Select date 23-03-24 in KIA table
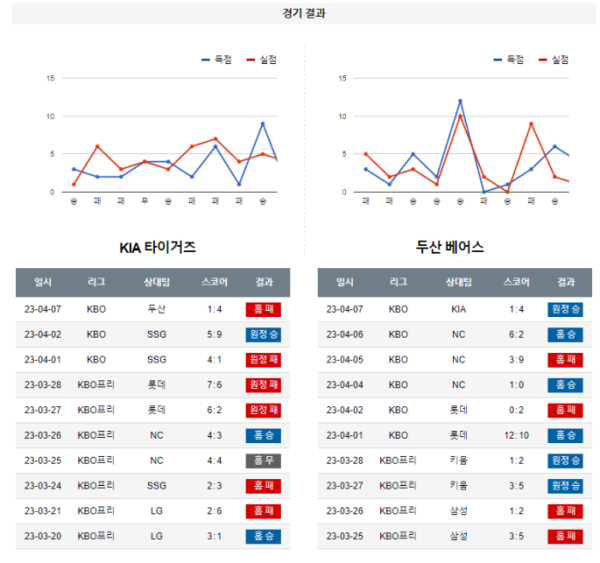This screenshot has height=563, width=600. pyautogui.click(x=43, y=486)
